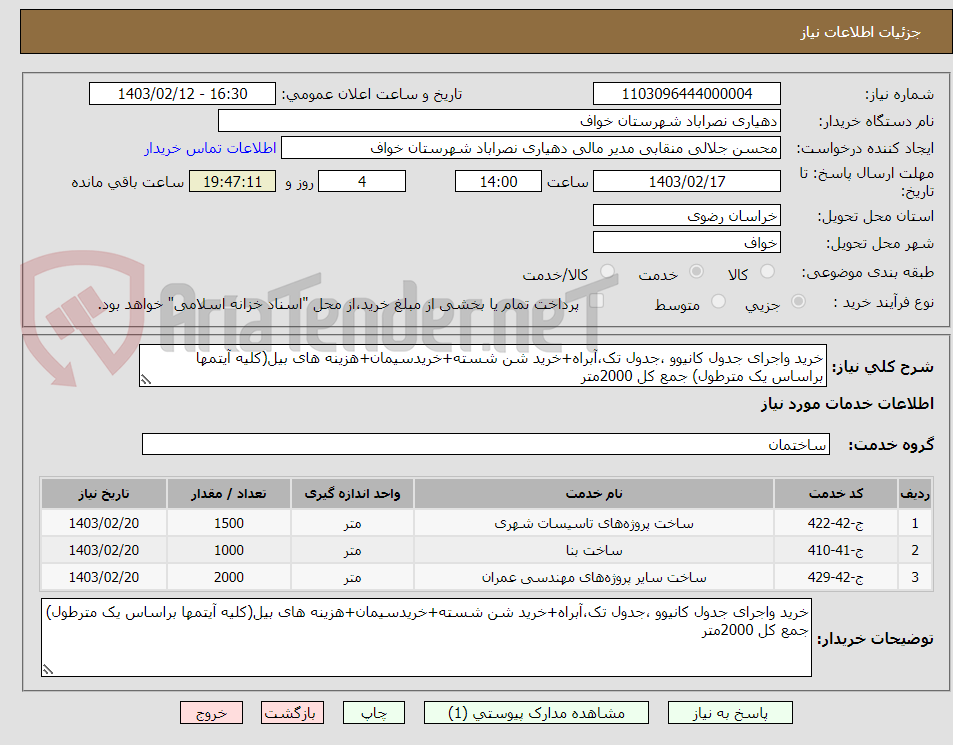
Task: Click the need date in row 1
Action: pos(104,523)
